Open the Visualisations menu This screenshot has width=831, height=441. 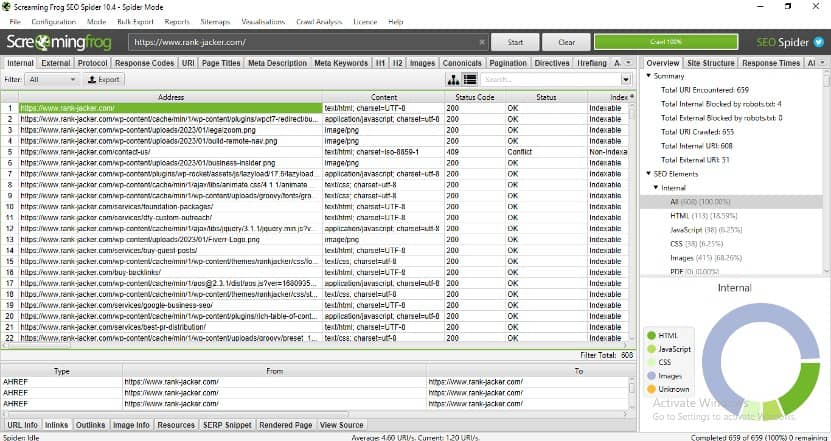[263, 22]
